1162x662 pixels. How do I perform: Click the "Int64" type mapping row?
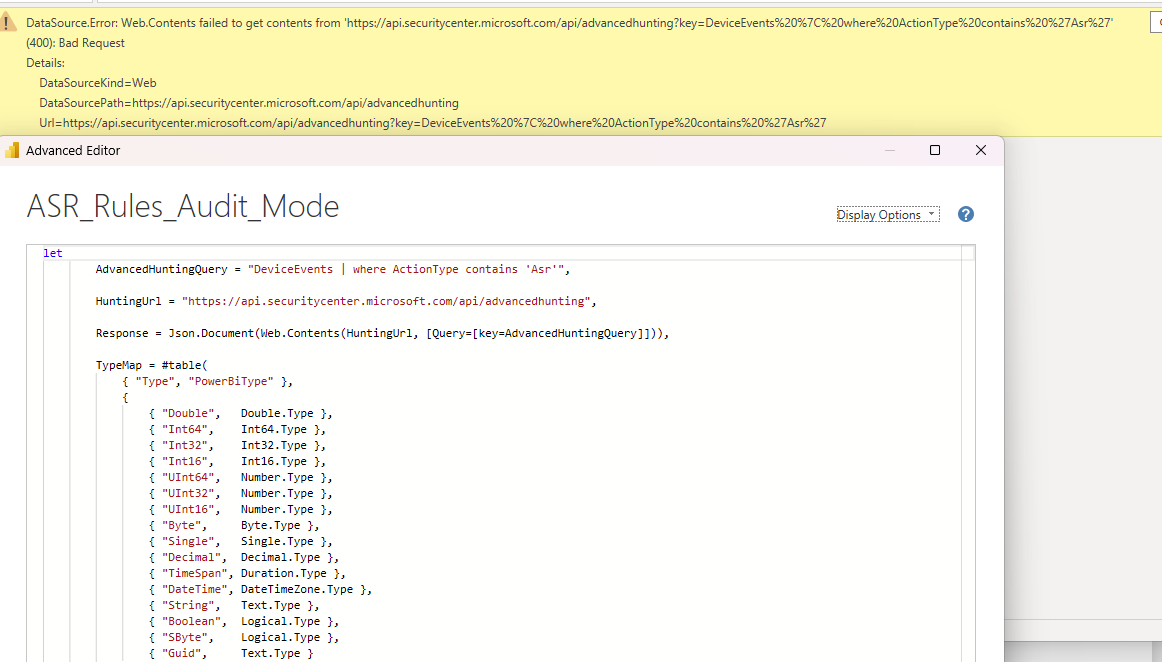237,429
